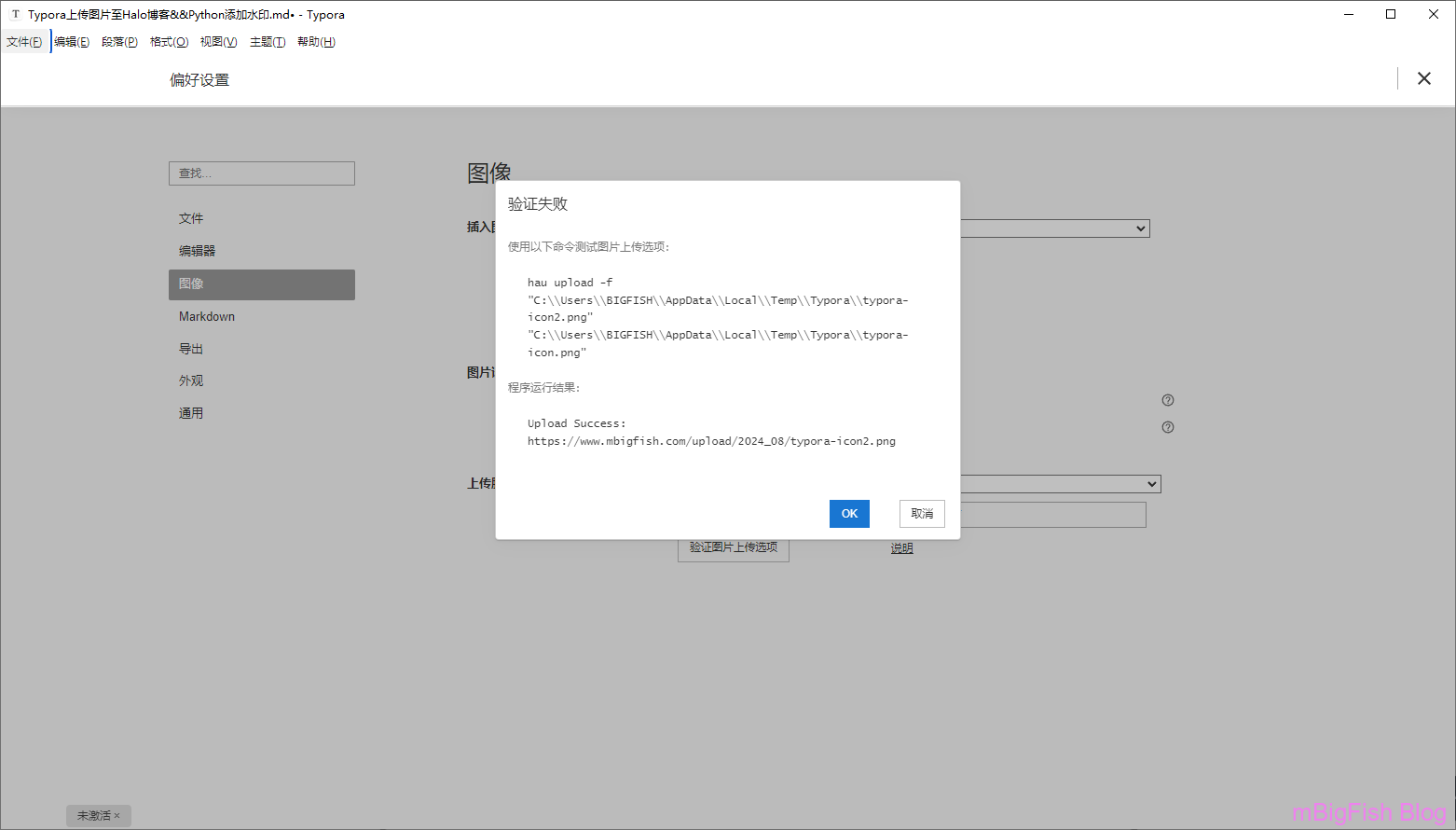Open the 说明 link

(901, 548)
